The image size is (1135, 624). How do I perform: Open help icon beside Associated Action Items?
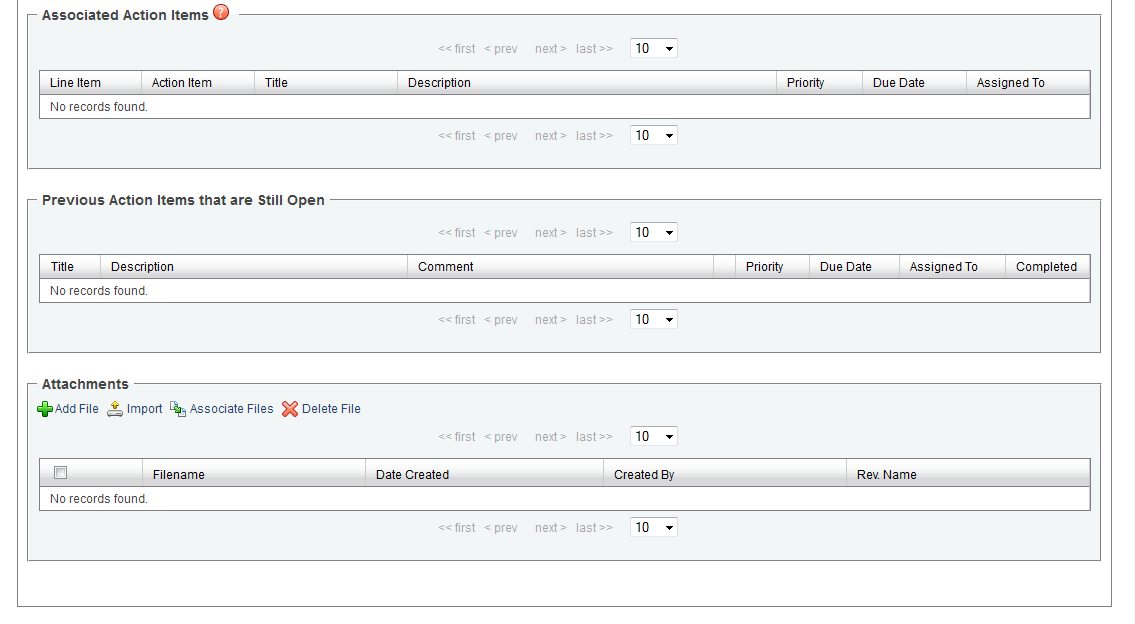point(221,12)
